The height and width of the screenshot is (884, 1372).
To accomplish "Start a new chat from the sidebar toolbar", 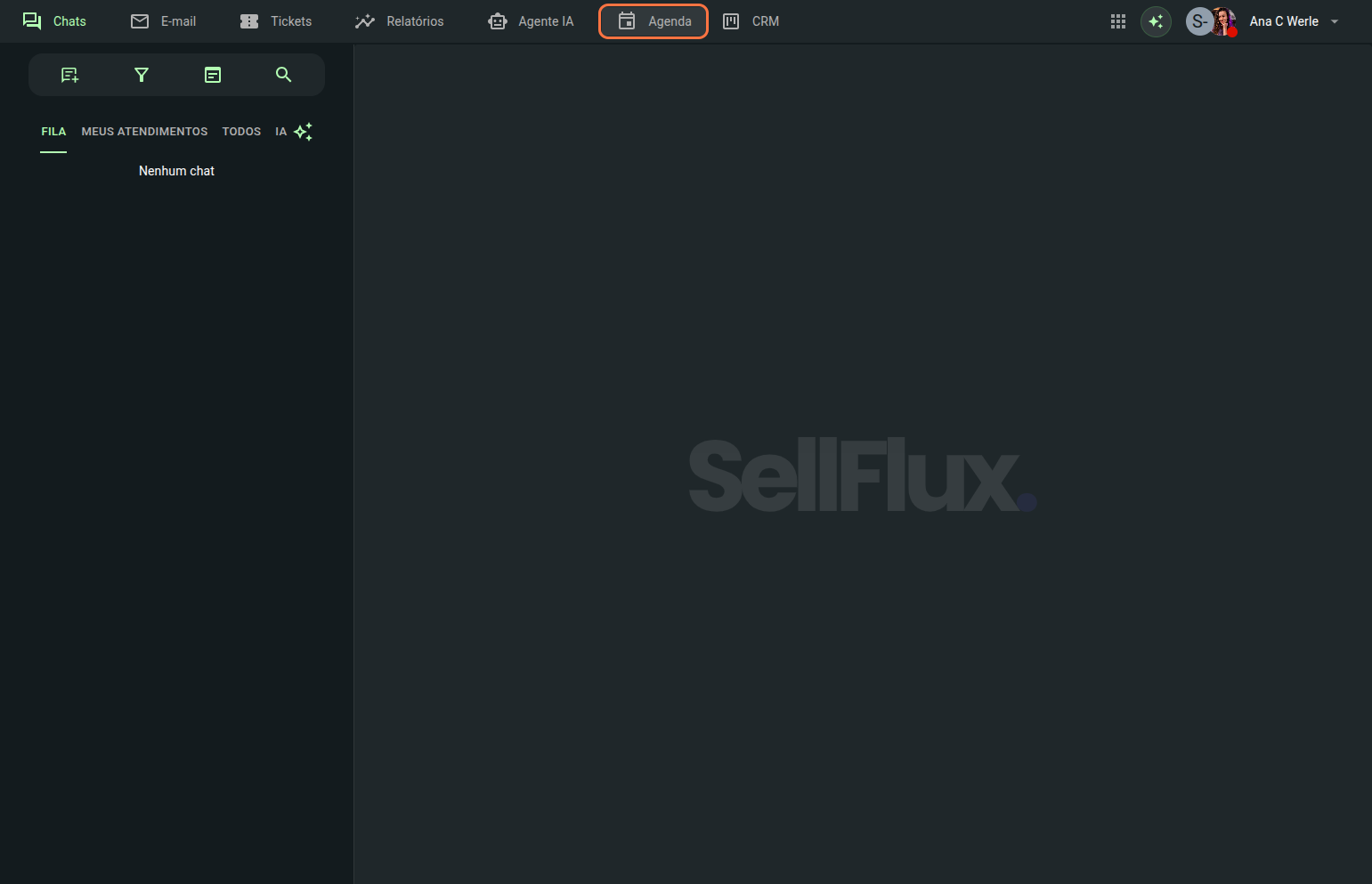I will 69,75.
